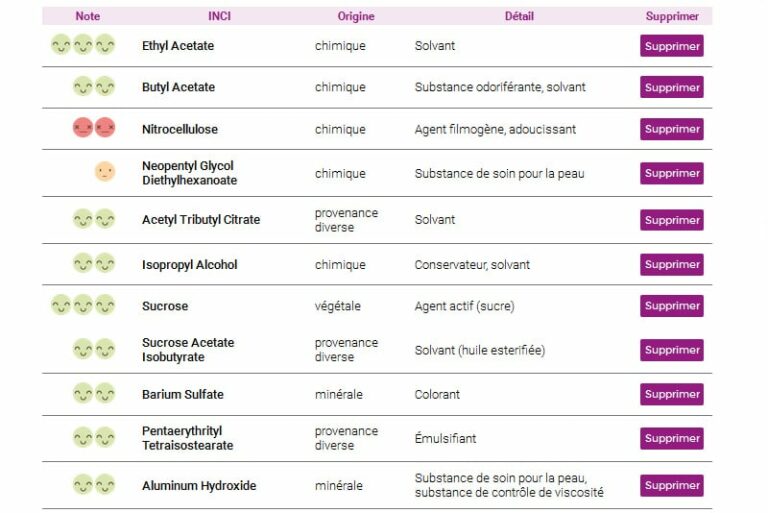The height and width of the screenshot is (513, 768).
Task: Click the green smiley rating for Ethyl Acetate
Action: pyautogui.click(x=83, y=44)
